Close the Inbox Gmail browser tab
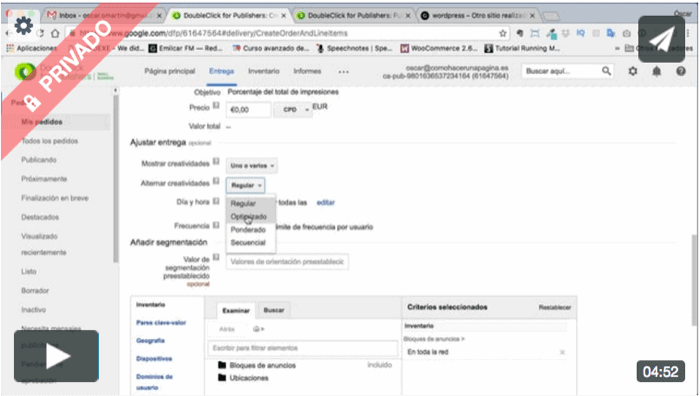The image size is (700, 396). (x=159, y=16)
